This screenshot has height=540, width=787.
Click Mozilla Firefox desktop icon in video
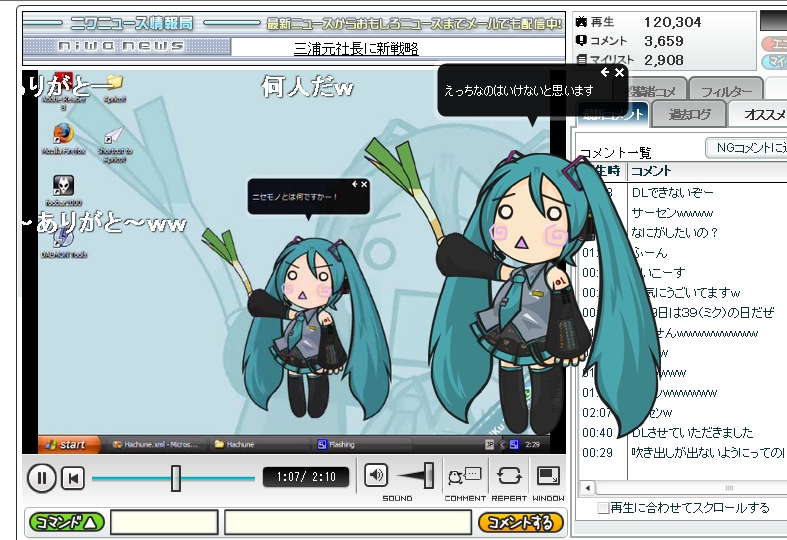(x=63, y=139)
